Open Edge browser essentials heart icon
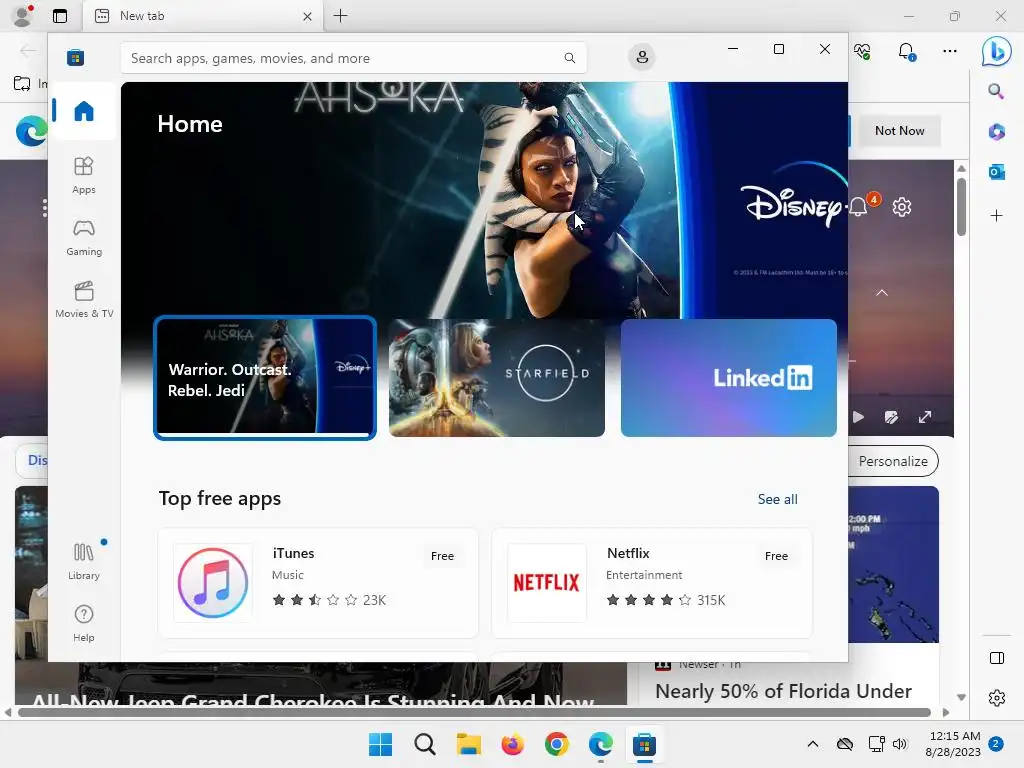The image size is (1024, 768). pyautogui.click(x=862, y=51)
